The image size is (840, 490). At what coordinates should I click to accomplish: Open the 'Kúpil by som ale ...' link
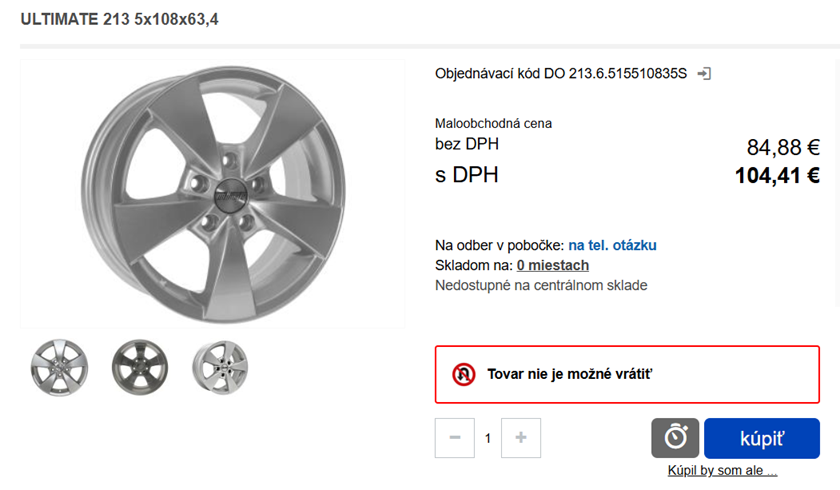coord(722,471)
